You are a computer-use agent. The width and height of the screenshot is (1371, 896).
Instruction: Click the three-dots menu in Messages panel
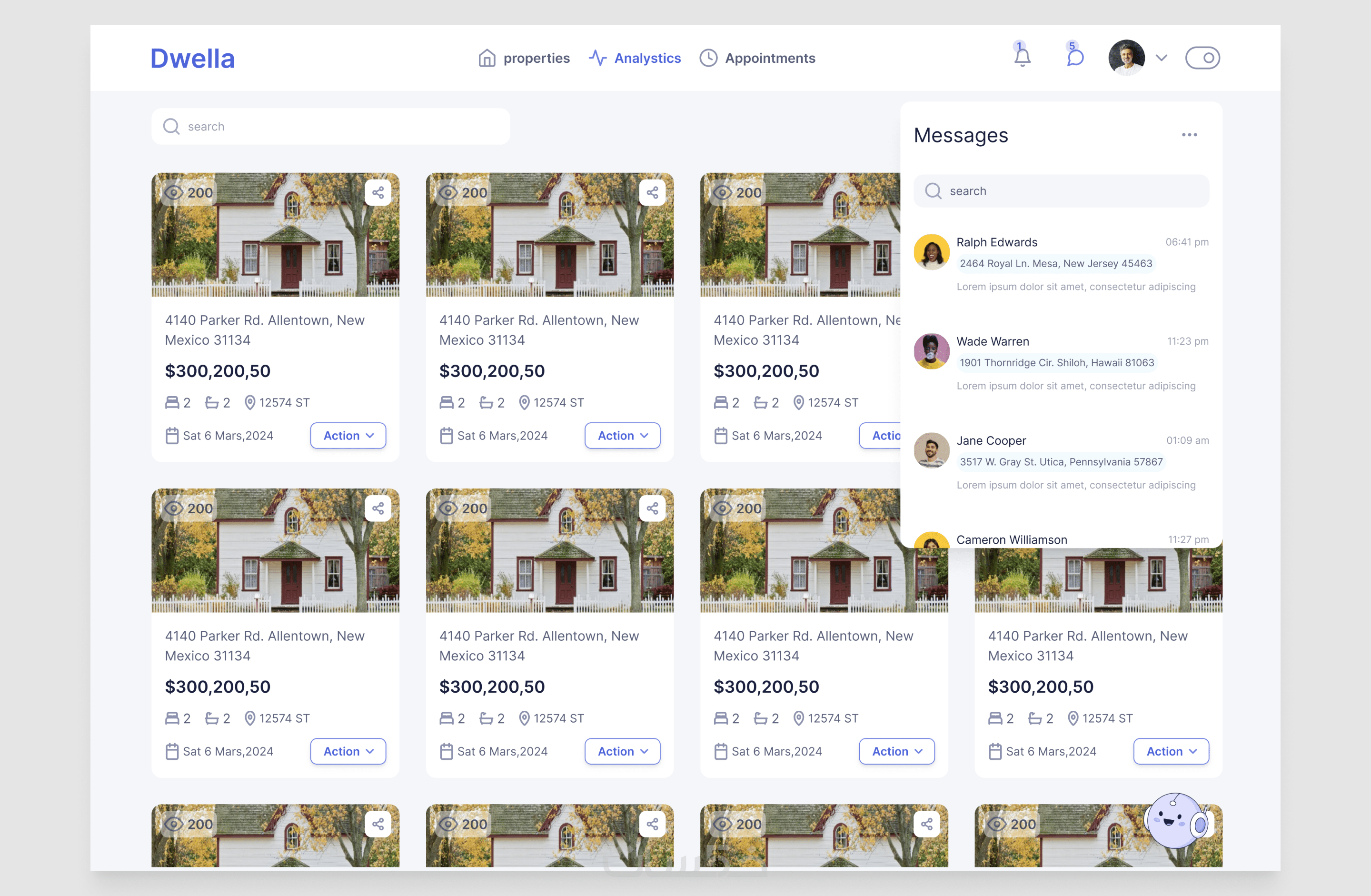[1189, 135]
